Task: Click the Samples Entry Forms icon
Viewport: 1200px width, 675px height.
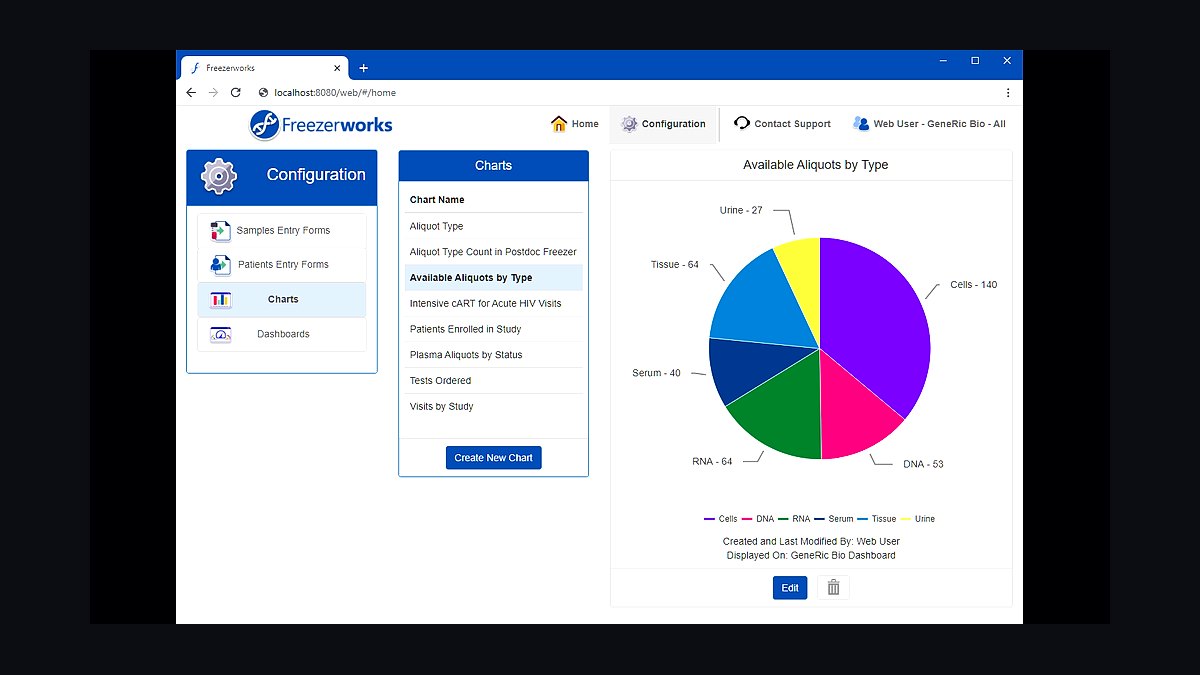Action: coord(220,231)
